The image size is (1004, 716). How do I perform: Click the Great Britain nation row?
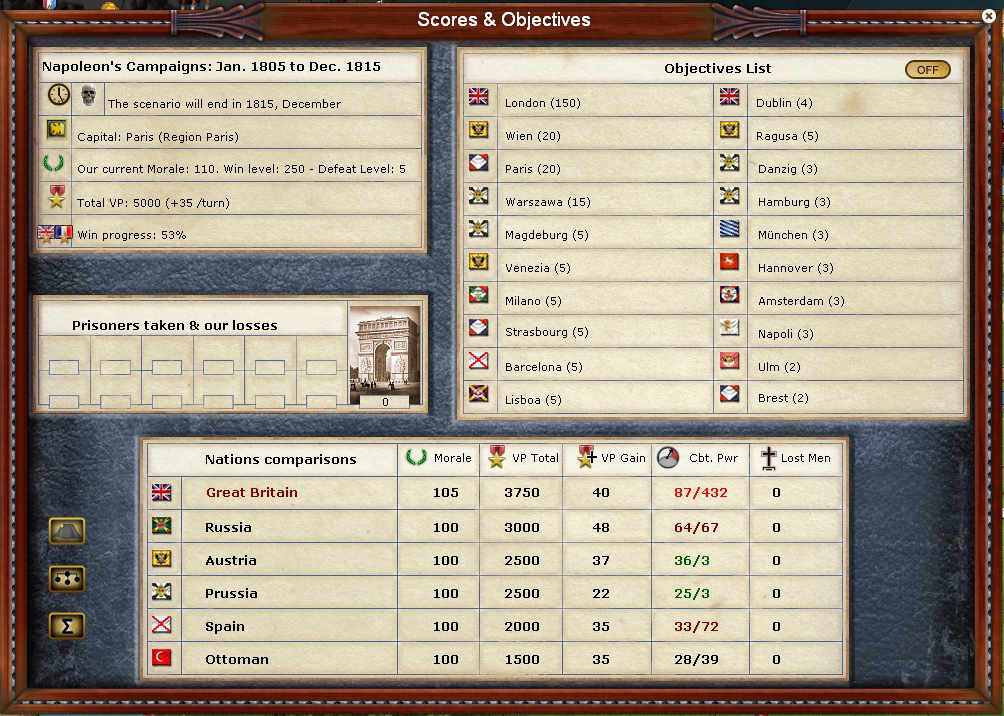(494, 493)
